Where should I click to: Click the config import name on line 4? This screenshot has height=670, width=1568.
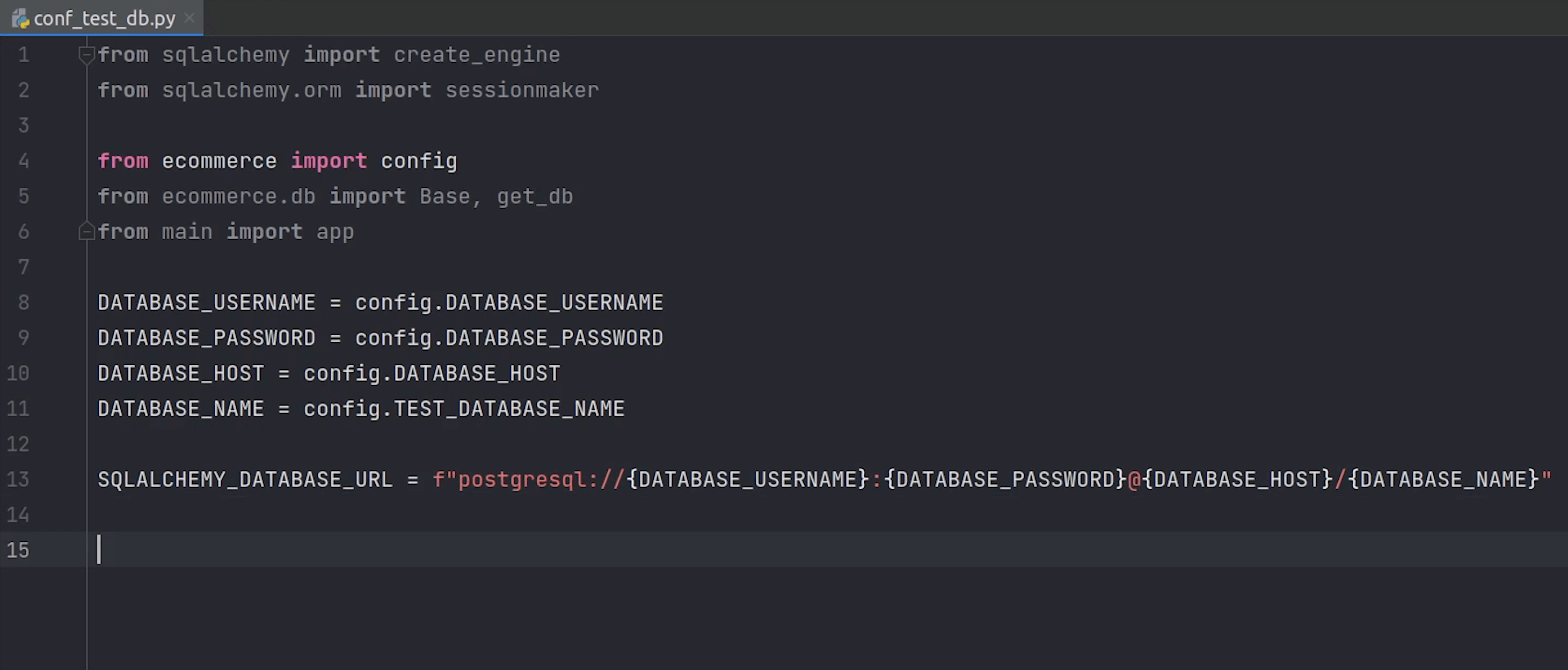click(419, 161)
